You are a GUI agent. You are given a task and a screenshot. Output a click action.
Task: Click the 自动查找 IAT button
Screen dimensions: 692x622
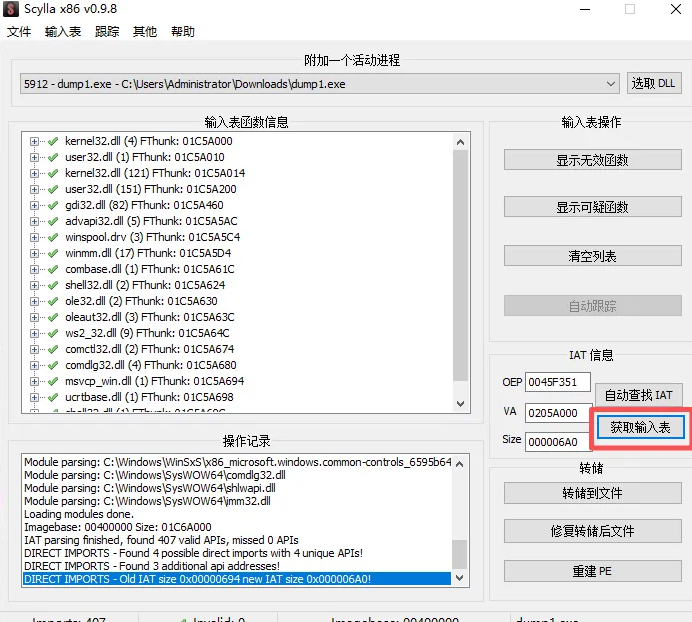[x=638, y=395]
